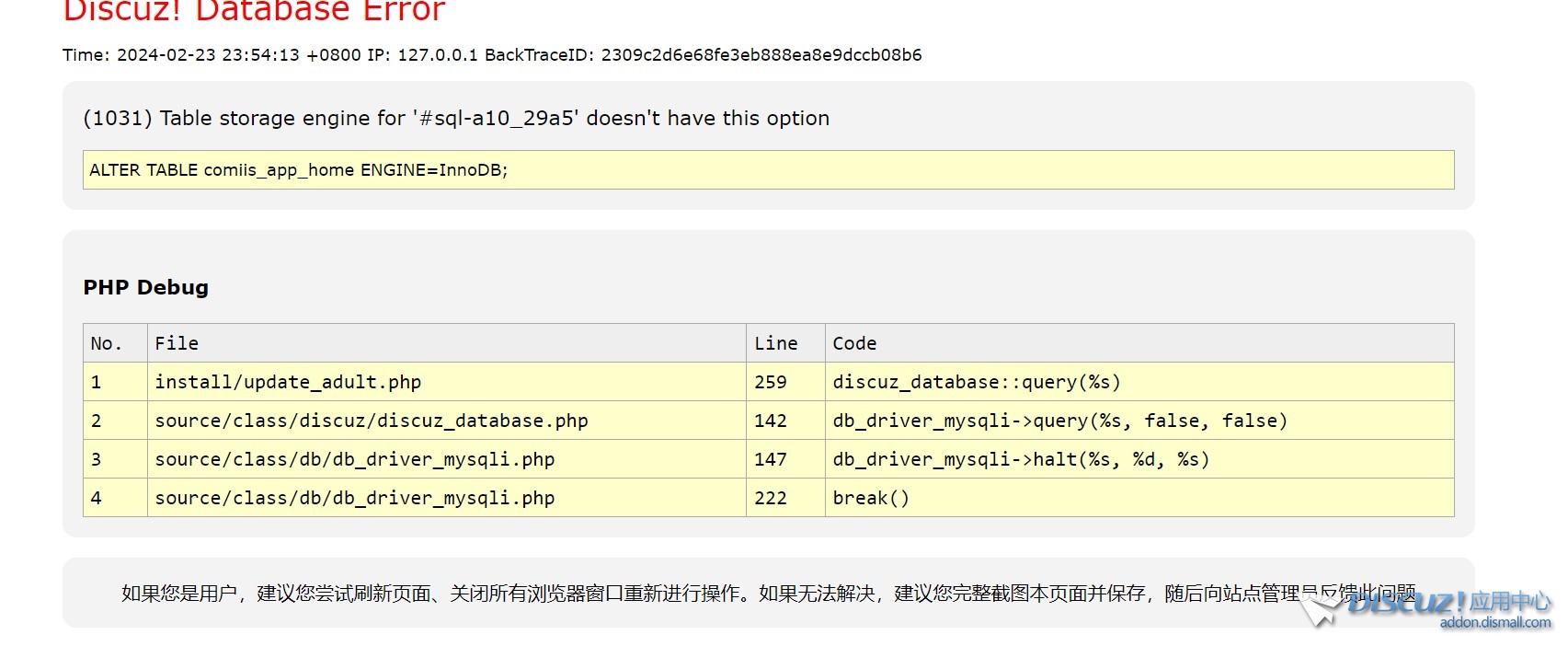
Task: Select code break()
Action: coord(871,498)
